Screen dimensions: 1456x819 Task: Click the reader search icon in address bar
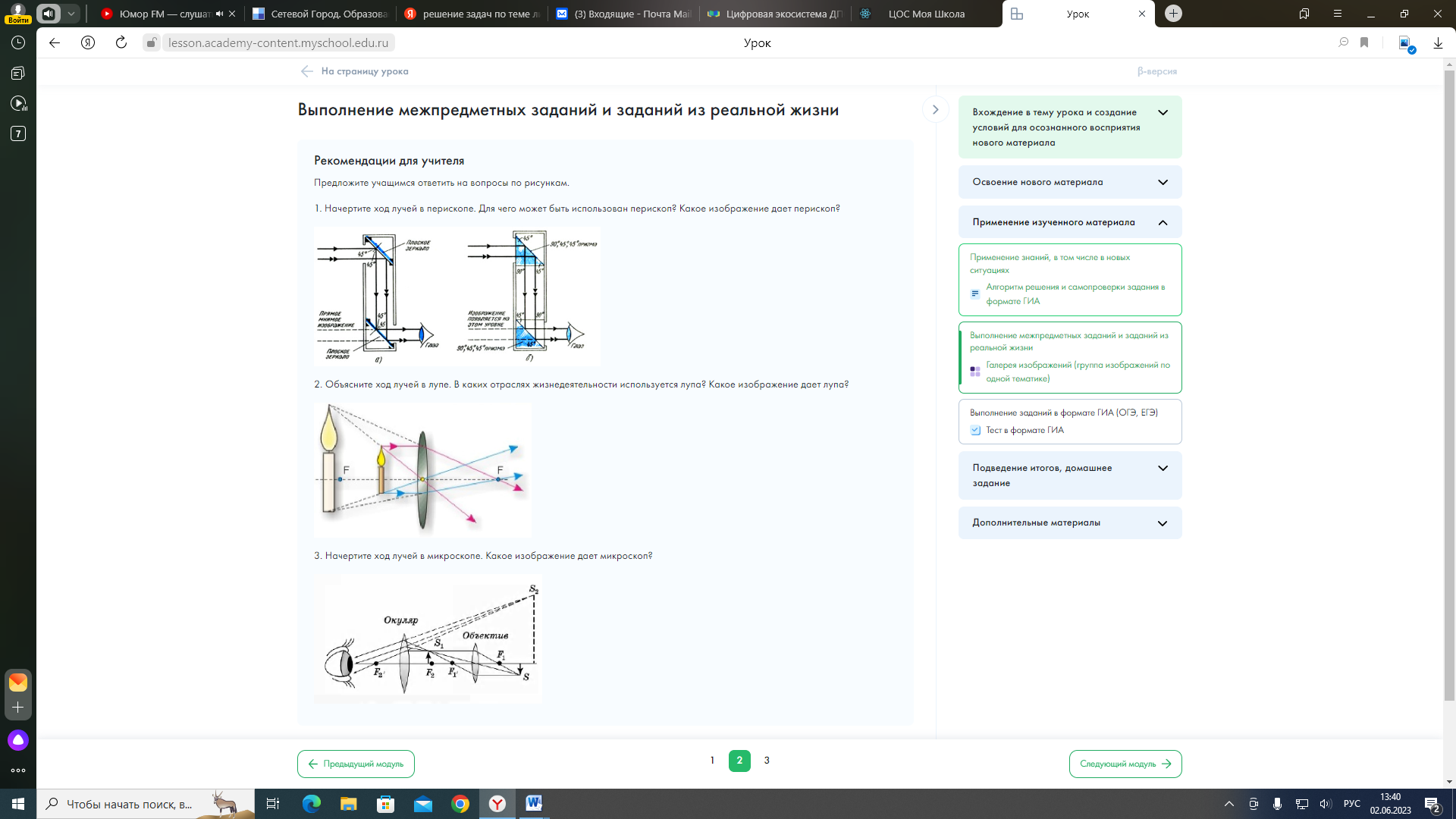pos(1344,43)
